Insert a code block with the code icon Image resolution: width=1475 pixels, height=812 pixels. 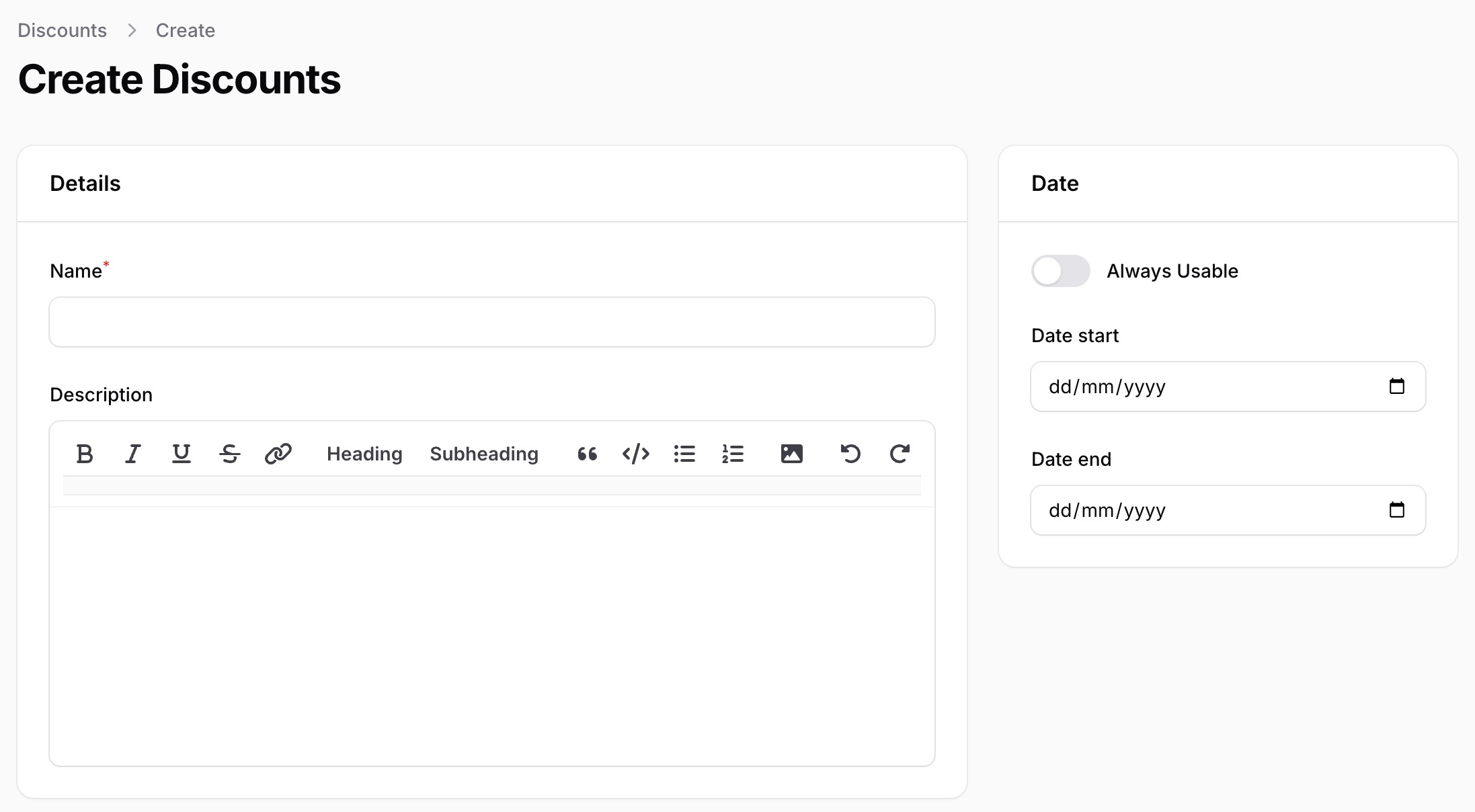pos(636,454)
